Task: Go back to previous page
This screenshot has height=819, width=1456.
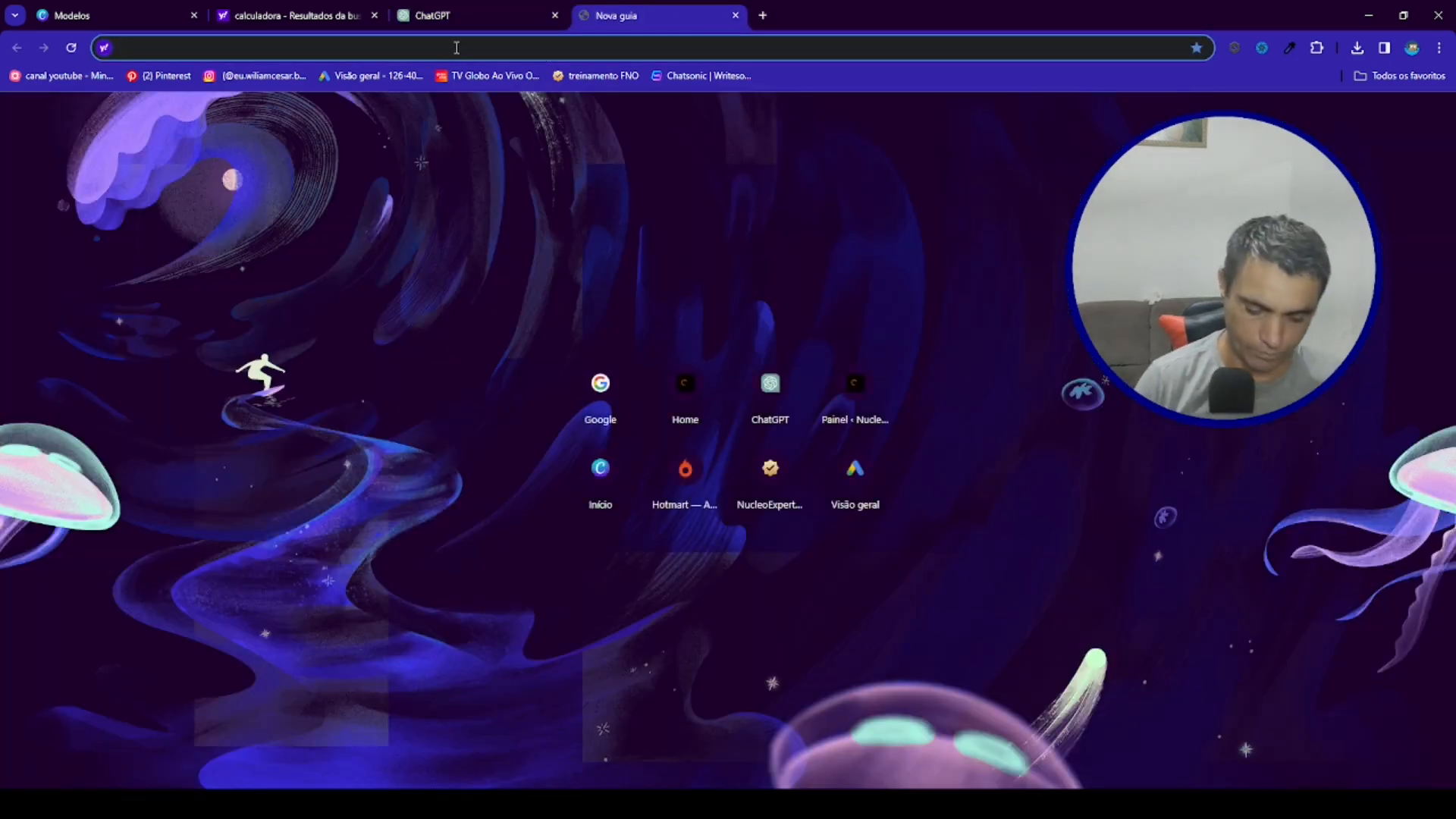Action: [x=17, y=48]
